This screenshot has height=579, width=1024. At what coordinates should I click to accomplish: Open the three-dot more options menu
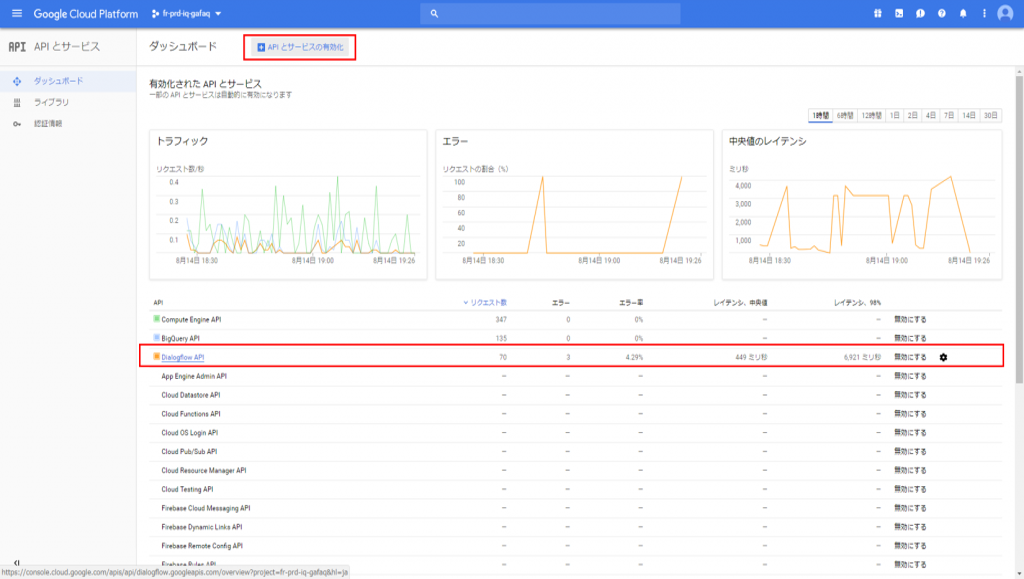tap(984, 13)
